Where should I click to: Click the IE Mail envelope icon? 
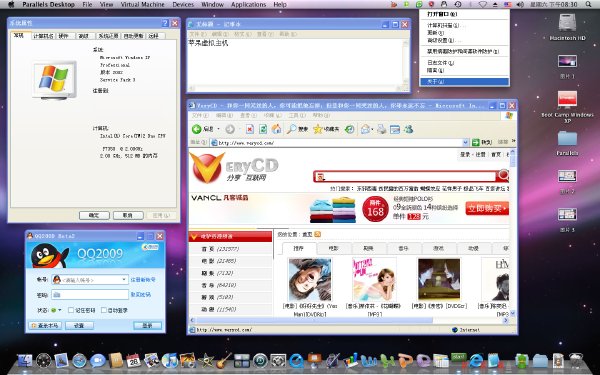(365, 129)
